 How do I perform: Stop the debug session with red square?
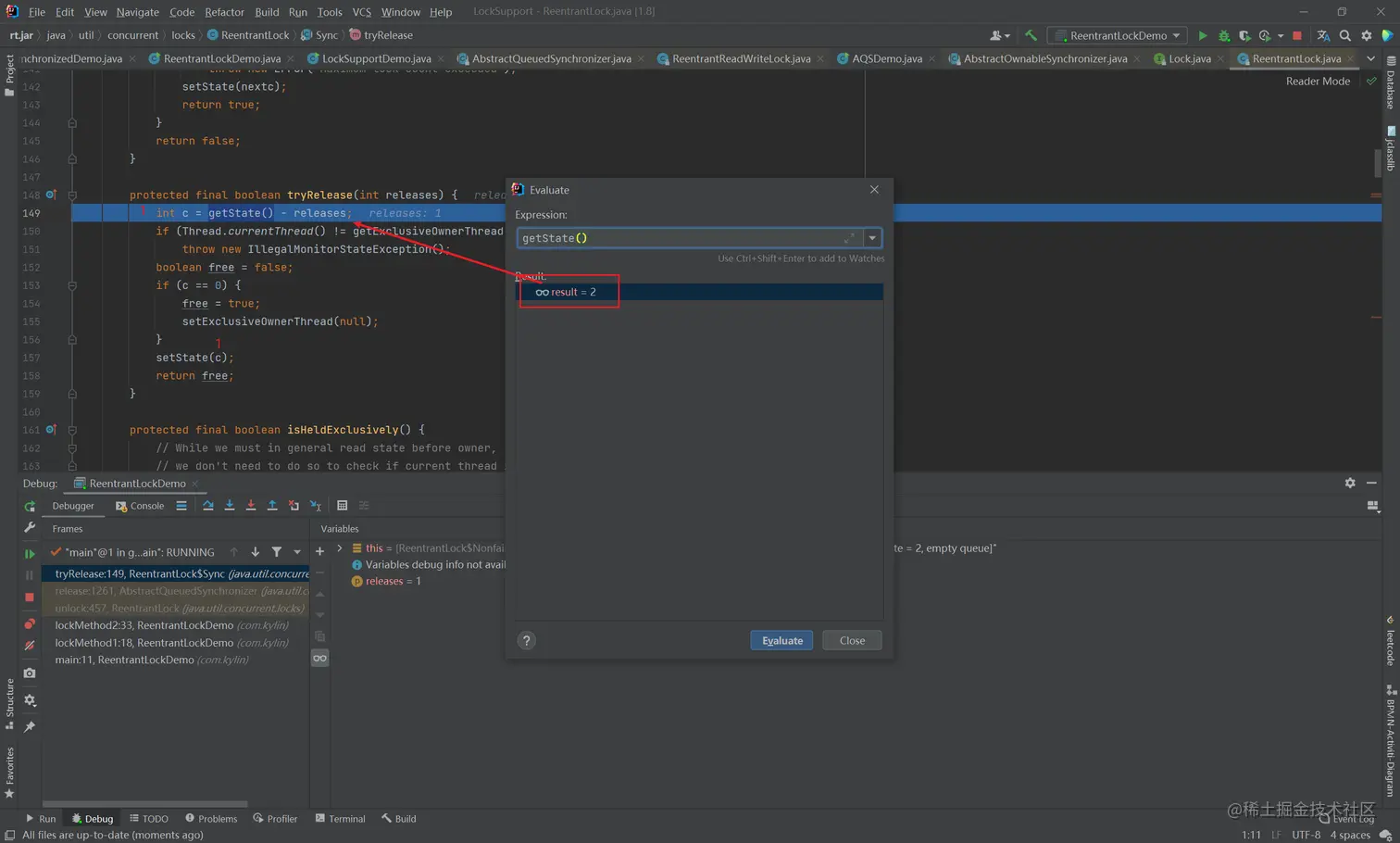(30, 598)
